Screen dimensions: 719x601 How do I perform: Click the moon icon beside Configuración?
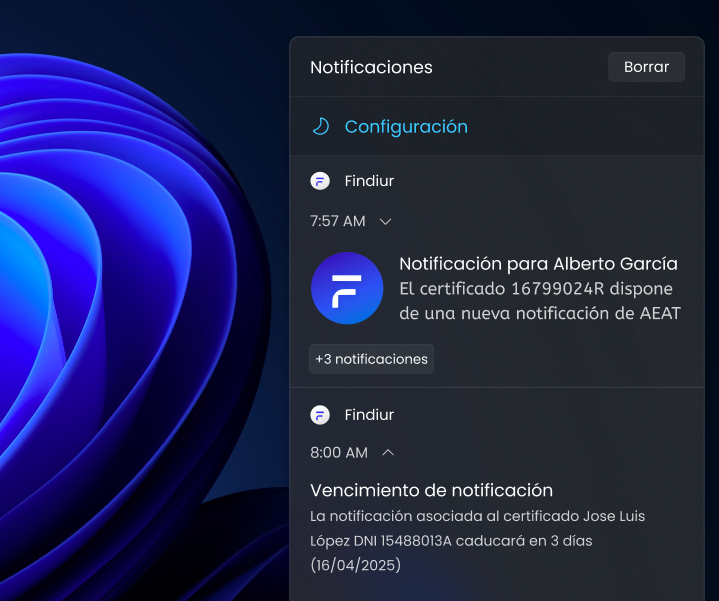(x=321, y=126)
